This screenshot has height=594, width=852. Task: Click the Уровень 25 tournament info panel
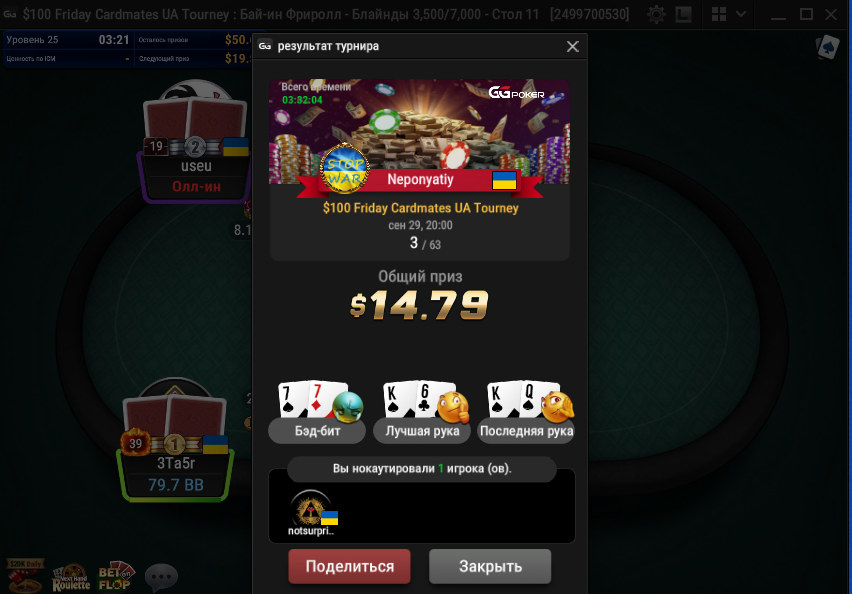point(68,49)
